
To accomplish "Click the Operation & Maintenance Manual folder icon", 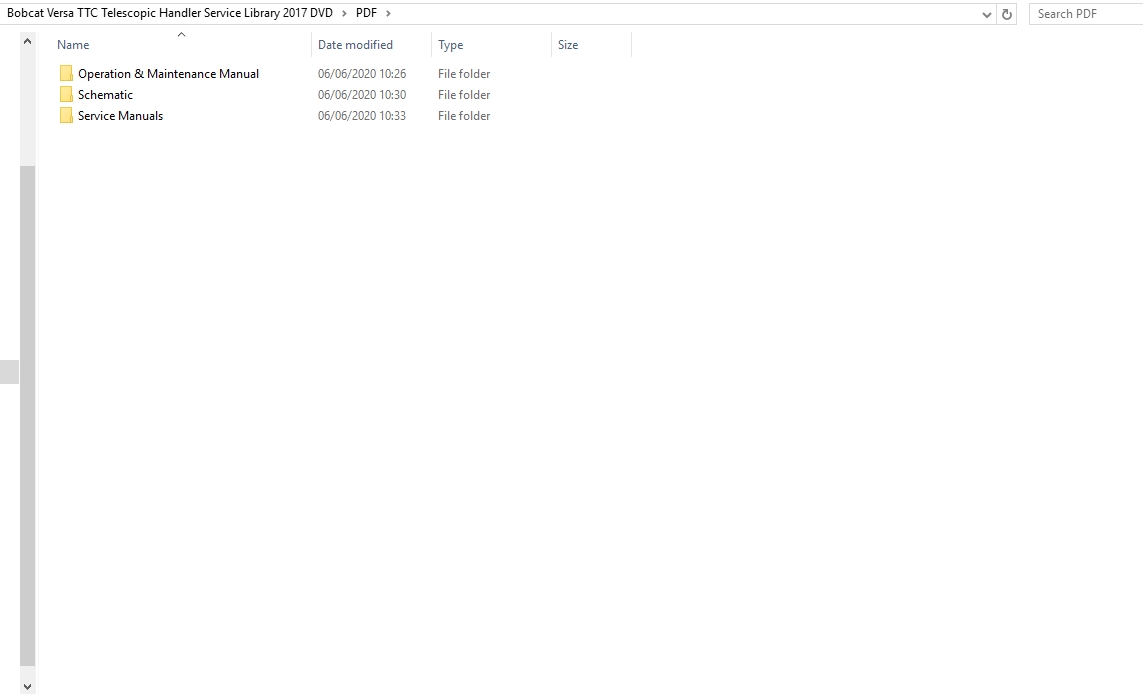I will pyautogui.click(x=66, y=74).
